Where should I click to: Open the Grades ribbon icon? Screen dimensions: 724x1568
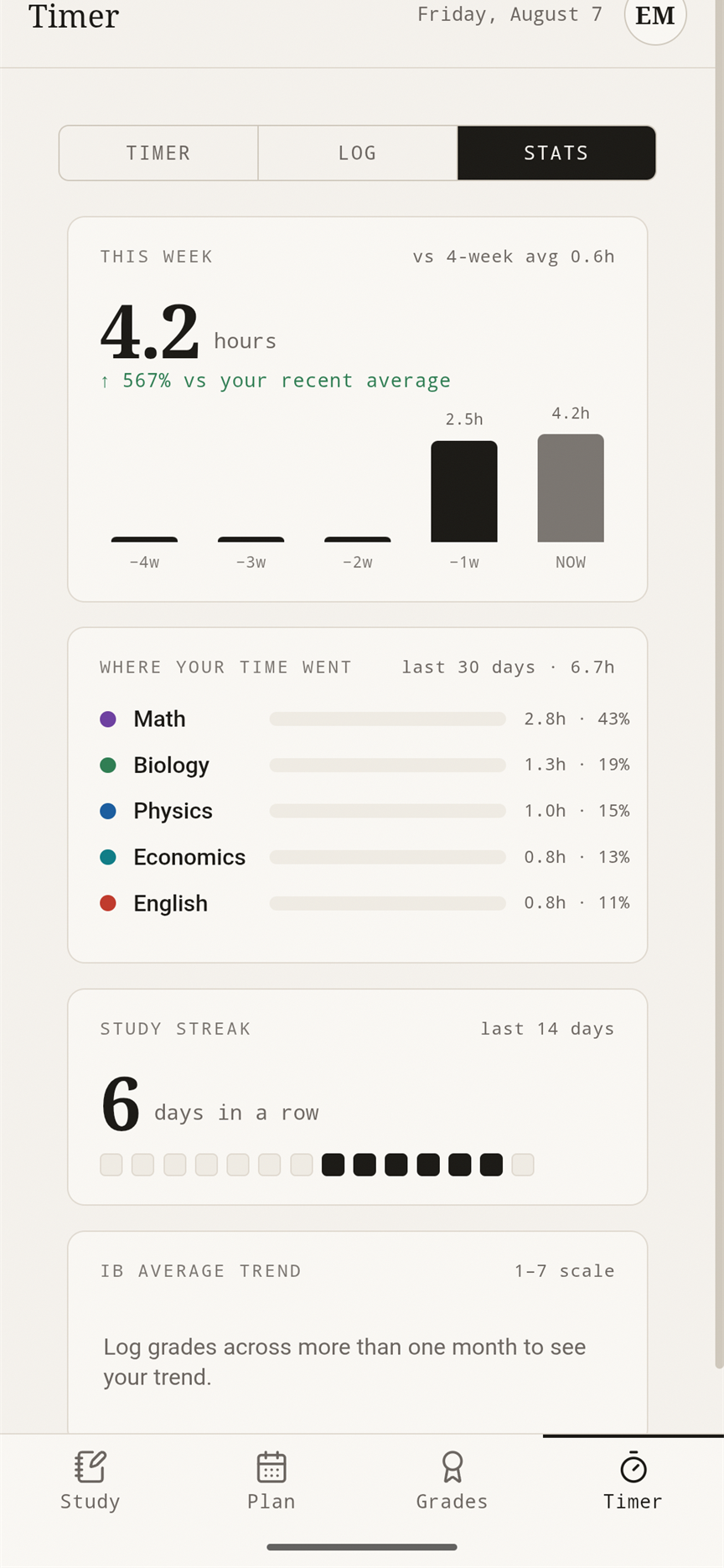point(452,1467)
